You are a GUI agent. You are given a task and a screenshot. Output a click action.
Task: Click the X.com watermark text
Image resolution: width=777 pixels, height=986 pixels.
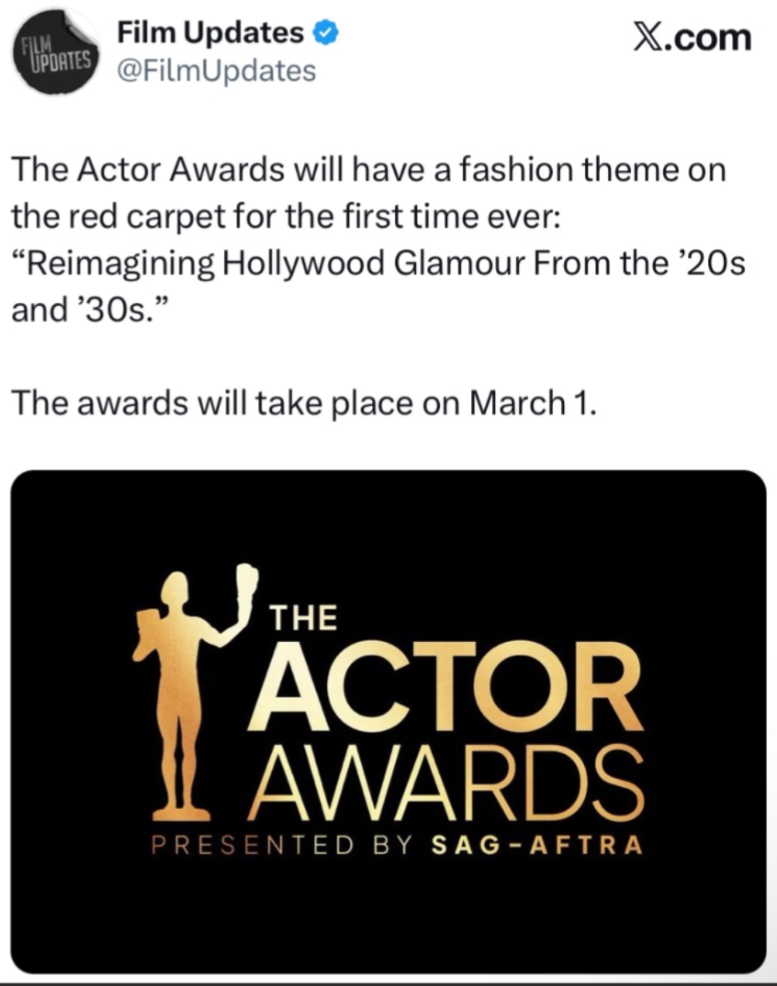click(x=692, y=37)
